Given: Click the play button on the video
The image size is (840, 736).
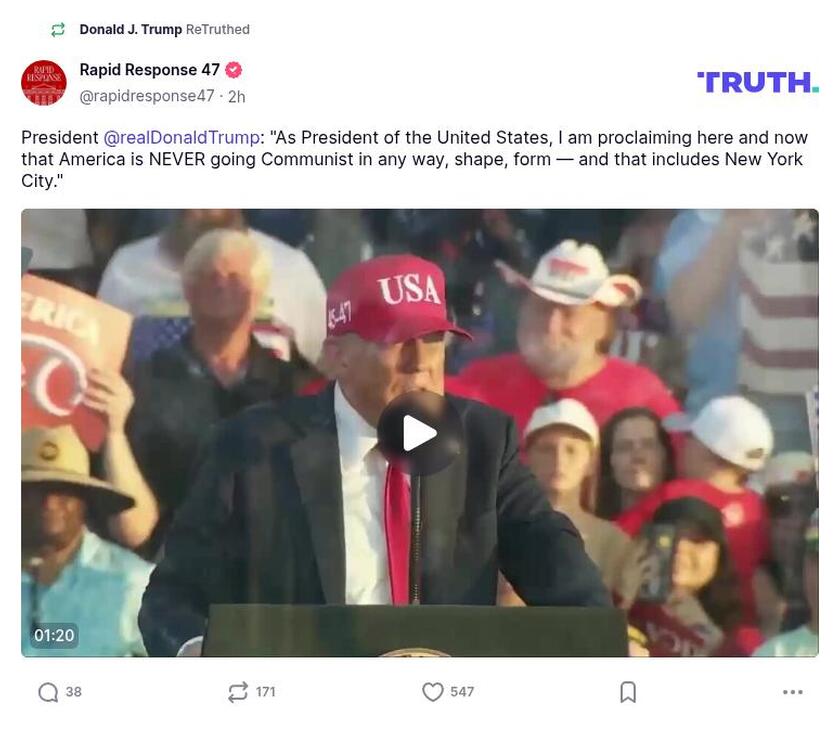Looking at the screenshot, I should pyautogui.click(x=419, y=432).
